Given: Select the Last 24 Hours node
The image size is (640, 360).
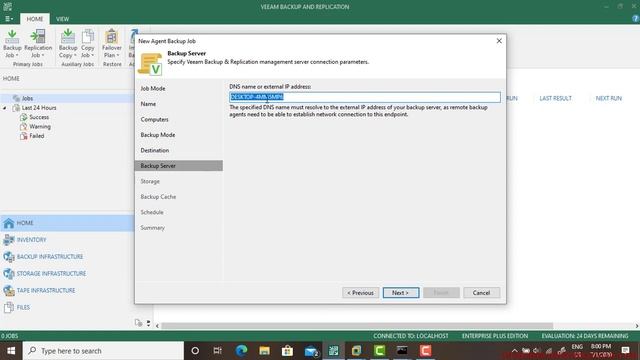Looking at the screenshot, I should coord(39,108).
